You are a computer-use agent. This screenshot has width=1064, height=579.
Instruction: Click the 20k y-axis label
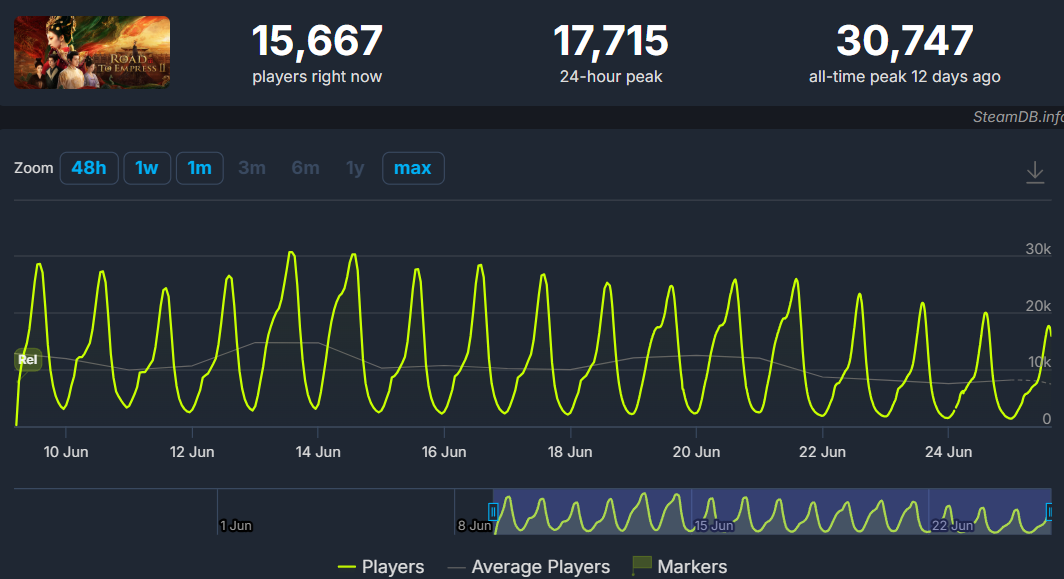1038,306
